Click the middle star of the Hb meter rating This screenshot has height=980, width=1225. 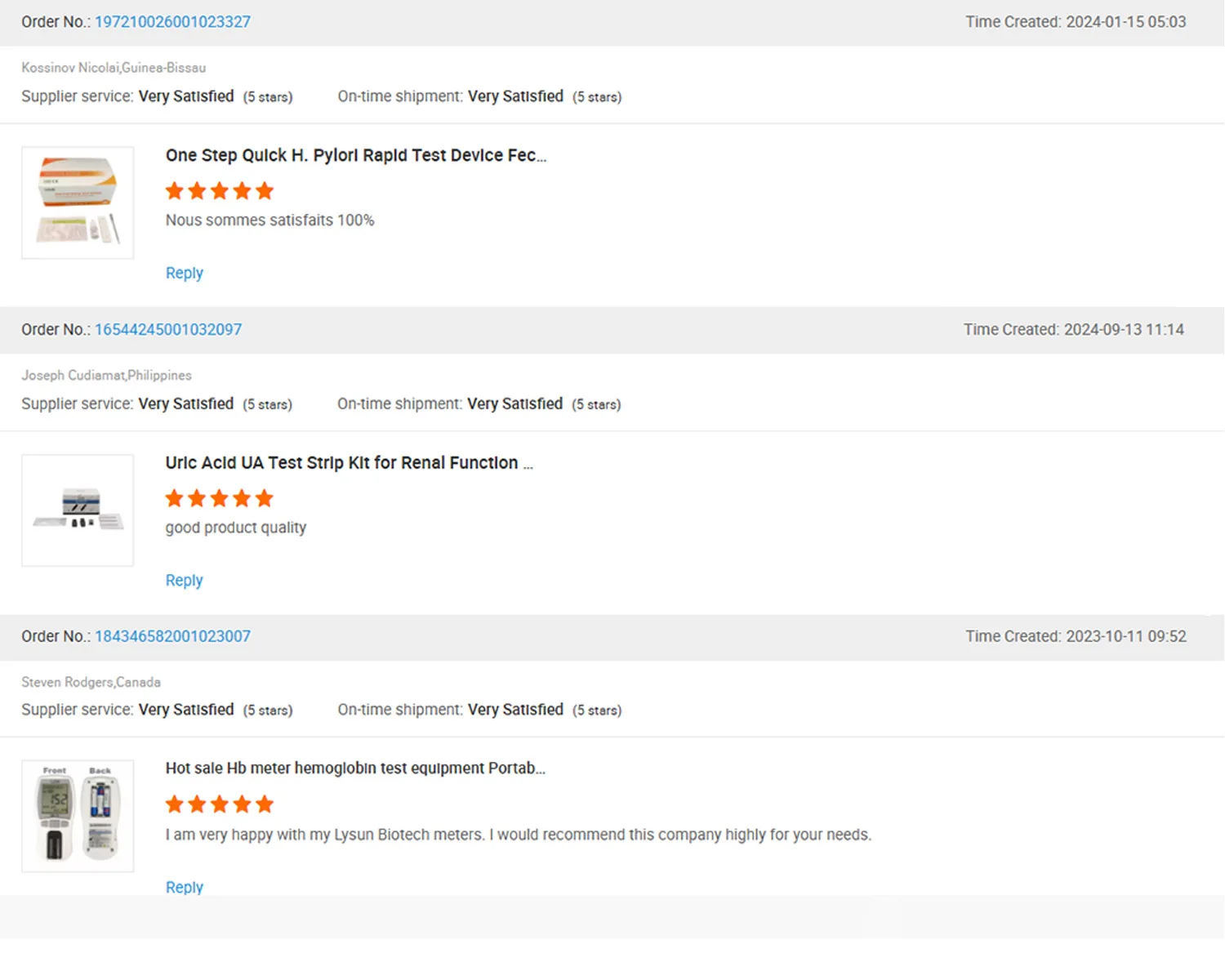(220, 805)
